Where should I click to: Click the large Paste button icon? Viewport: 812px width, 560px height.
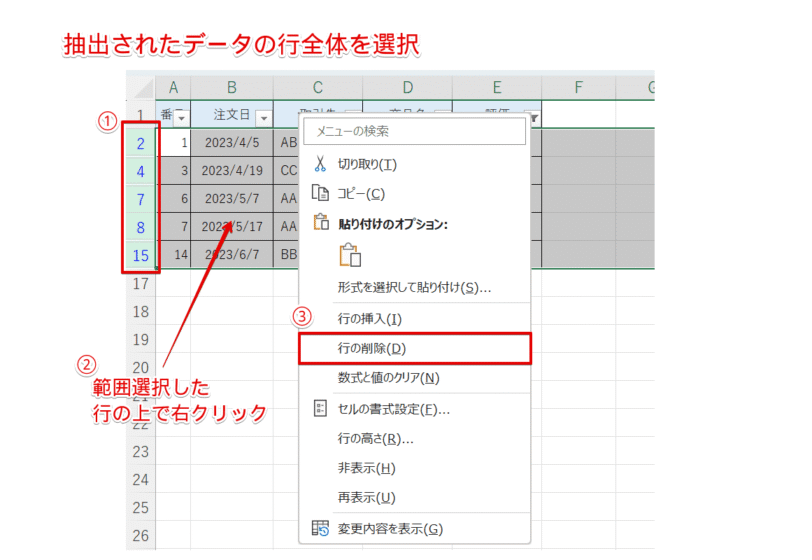click(350, 255)
